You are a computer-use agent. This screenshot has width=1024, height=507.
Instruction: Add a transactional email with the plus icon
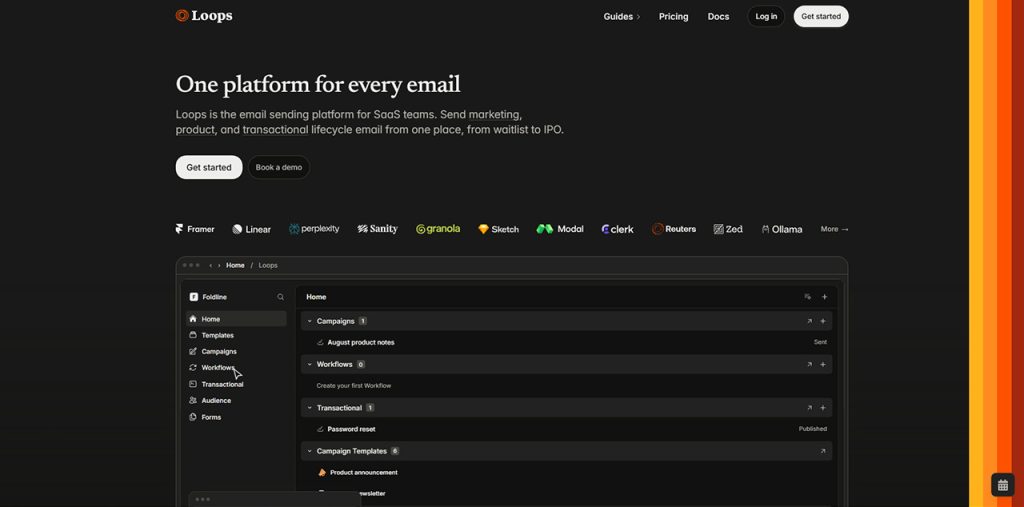click(823, 408)
